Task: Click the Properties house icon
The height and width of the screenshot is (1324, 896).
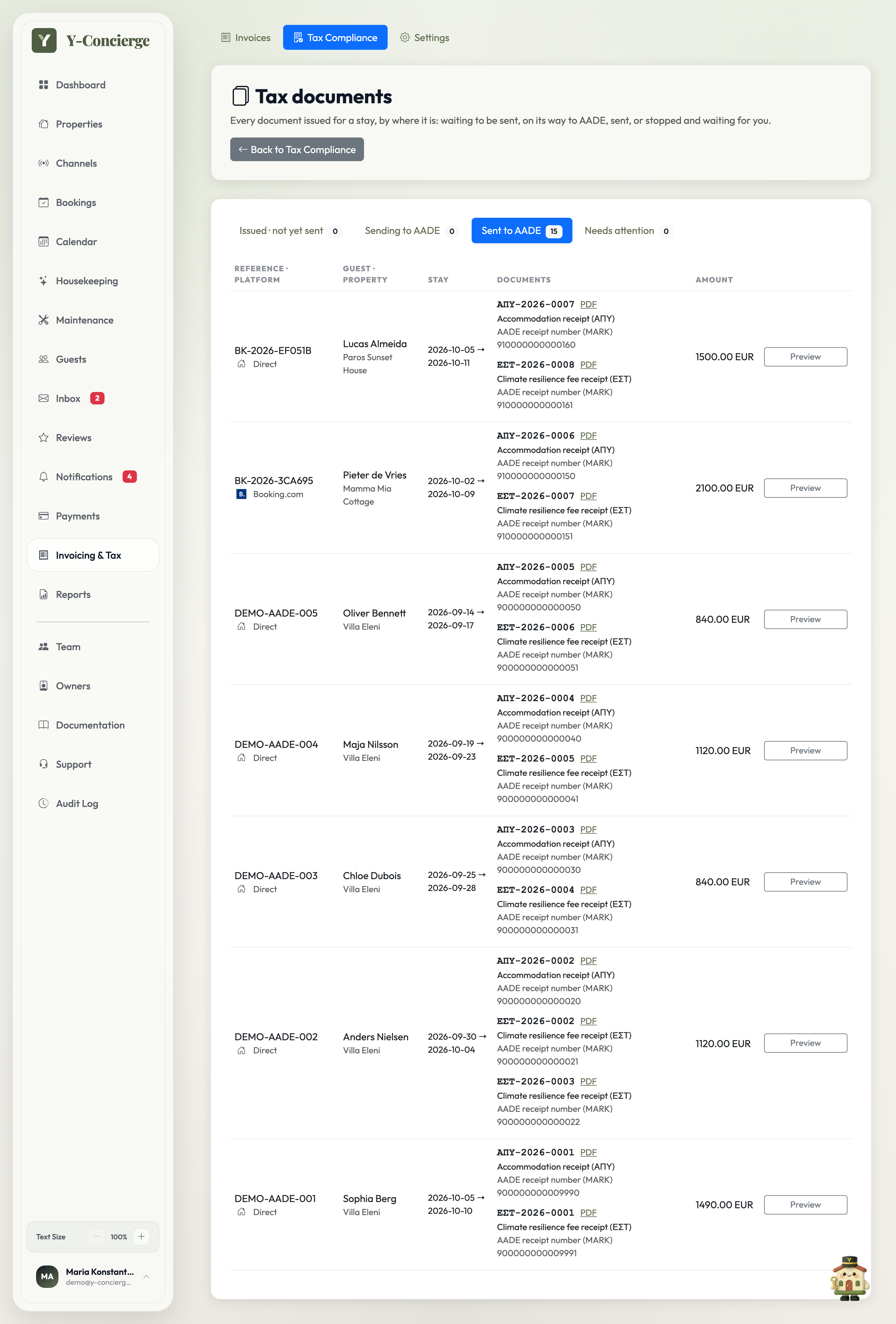Action: coord(43,124)
